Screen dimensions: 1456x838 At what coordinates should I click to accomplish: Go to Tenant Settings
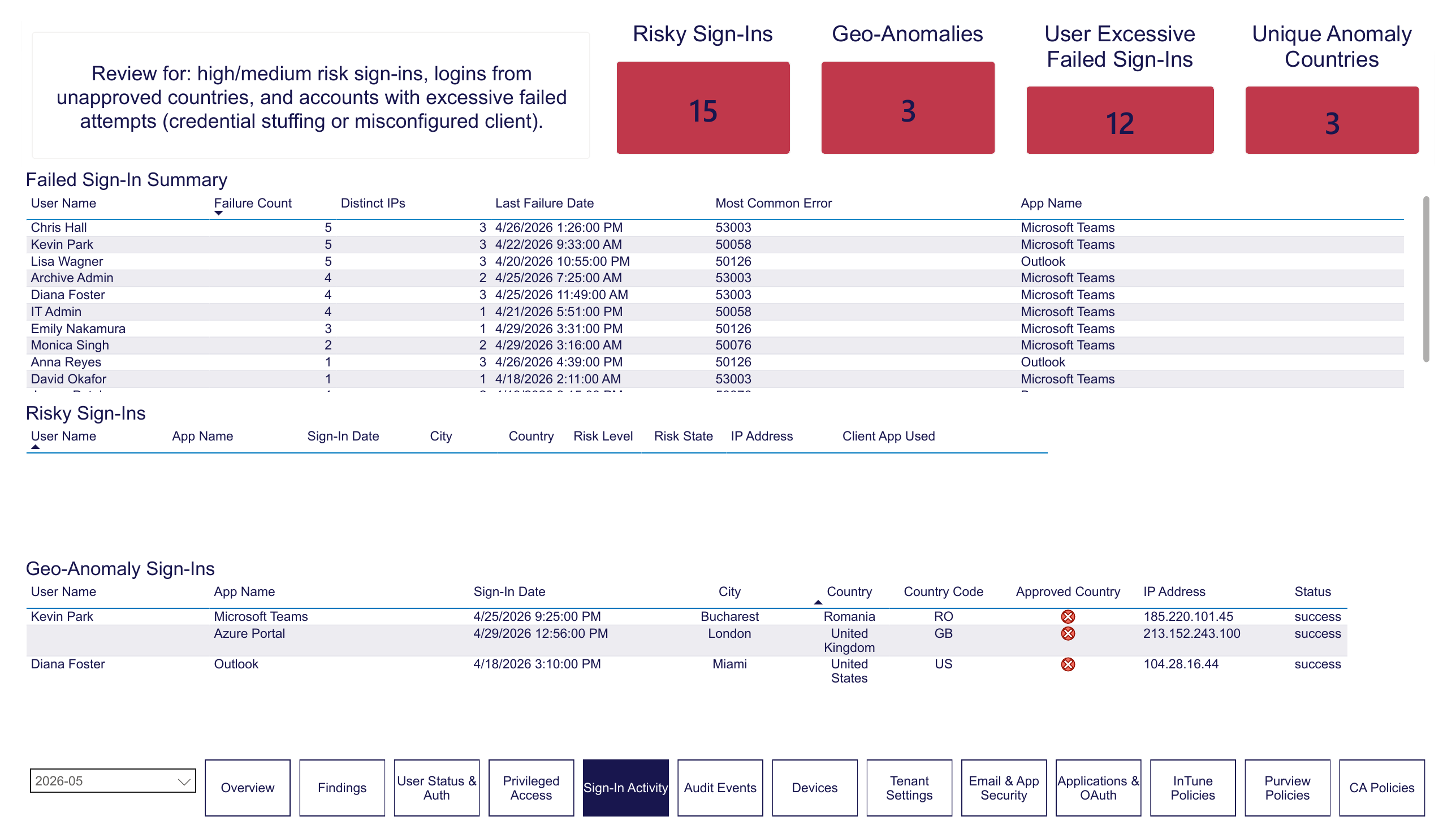(x=909, y=787)
